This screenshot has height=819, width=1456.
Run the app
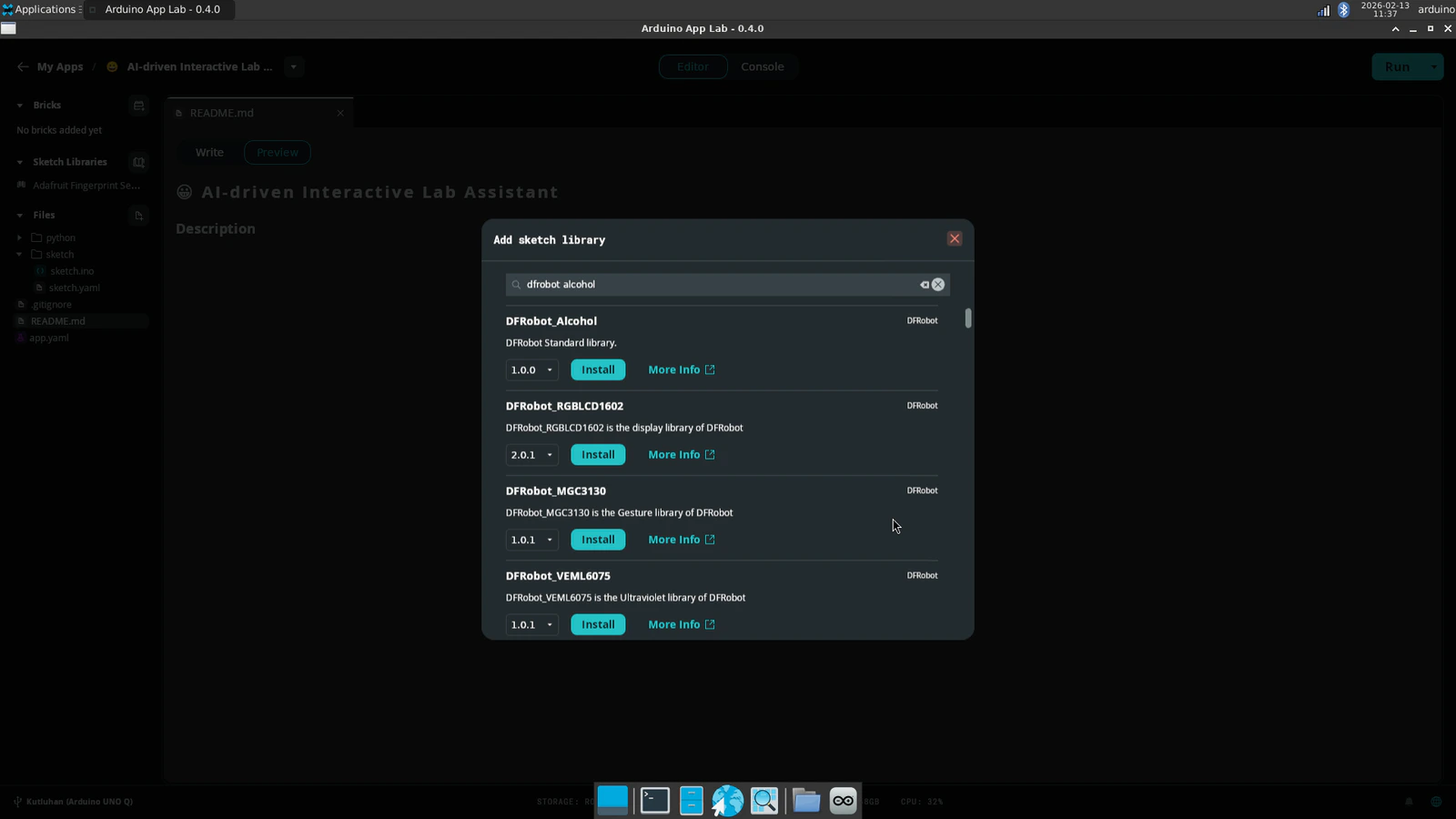coord(1397,66)
